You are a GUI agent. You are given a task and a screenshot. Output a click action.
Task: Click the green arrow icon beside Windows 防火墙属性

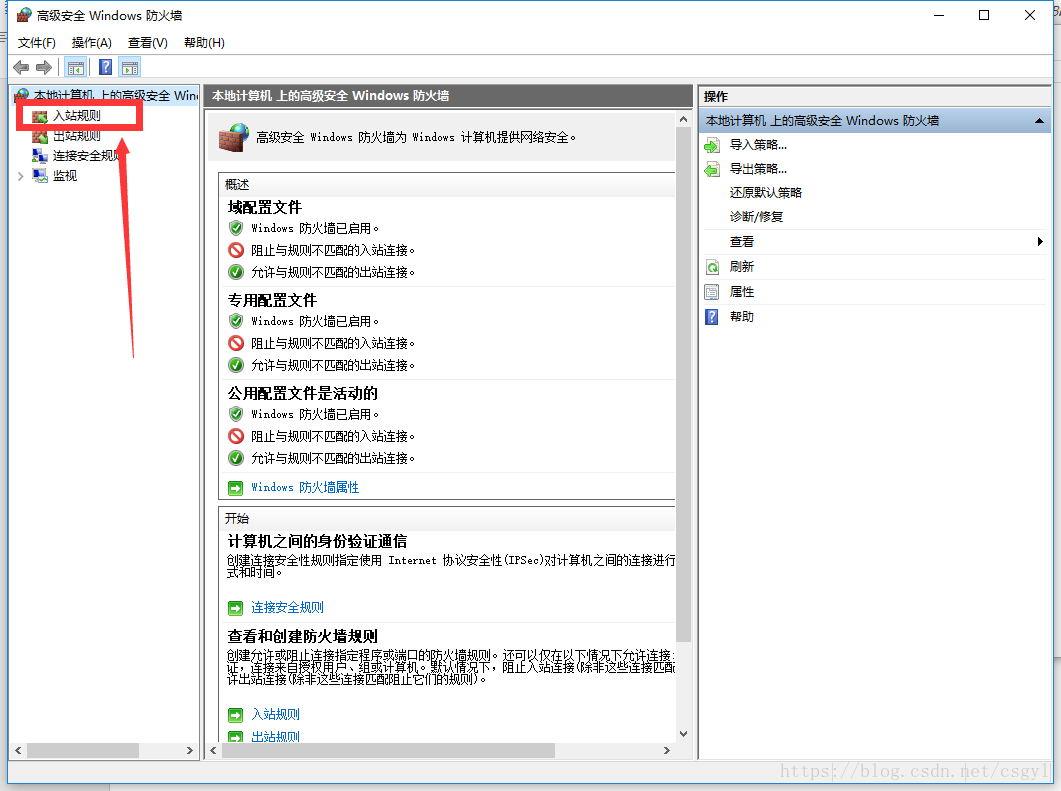[235, 488]
